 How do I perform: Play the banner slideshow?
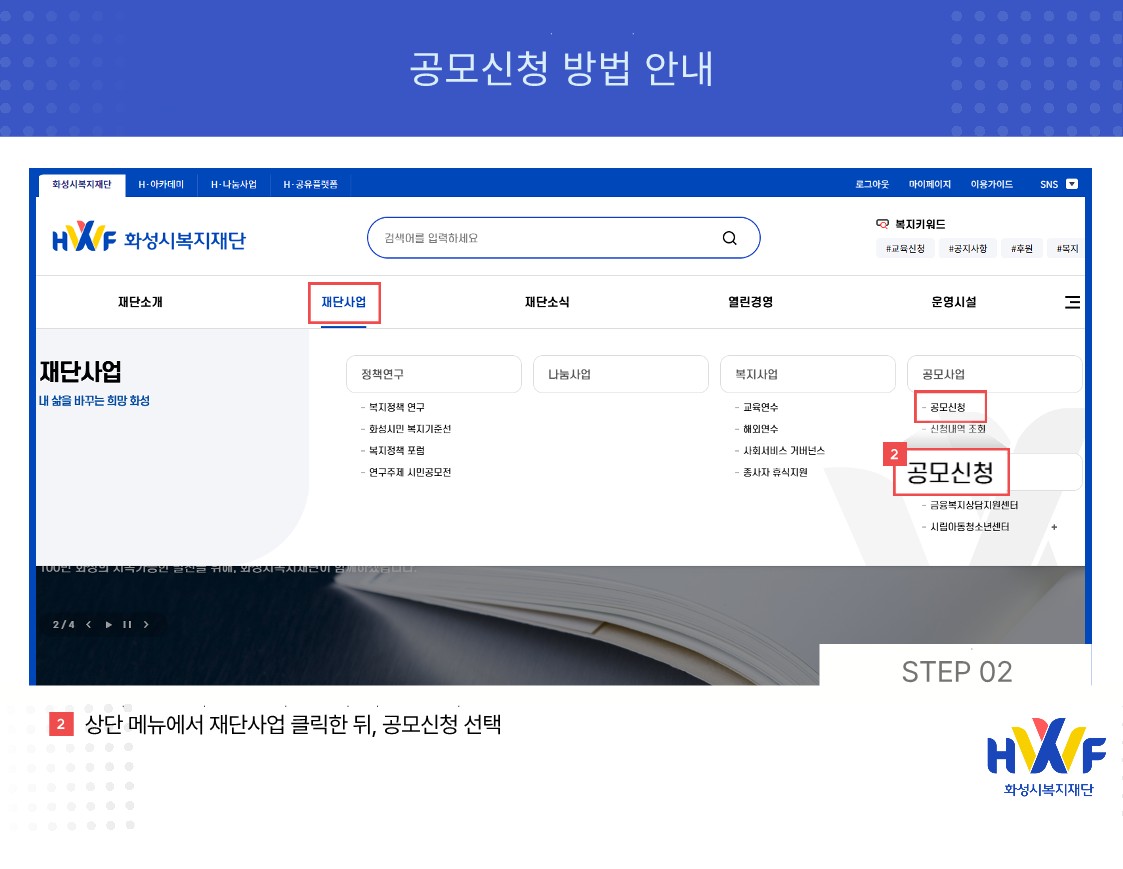(x=108, y=624)
